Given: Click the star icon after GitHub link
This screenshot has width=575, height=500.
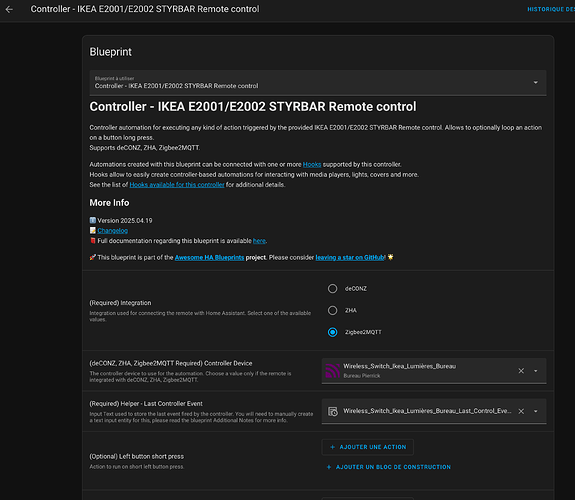Looking at the screenshot, I should [x=390, y=257].
